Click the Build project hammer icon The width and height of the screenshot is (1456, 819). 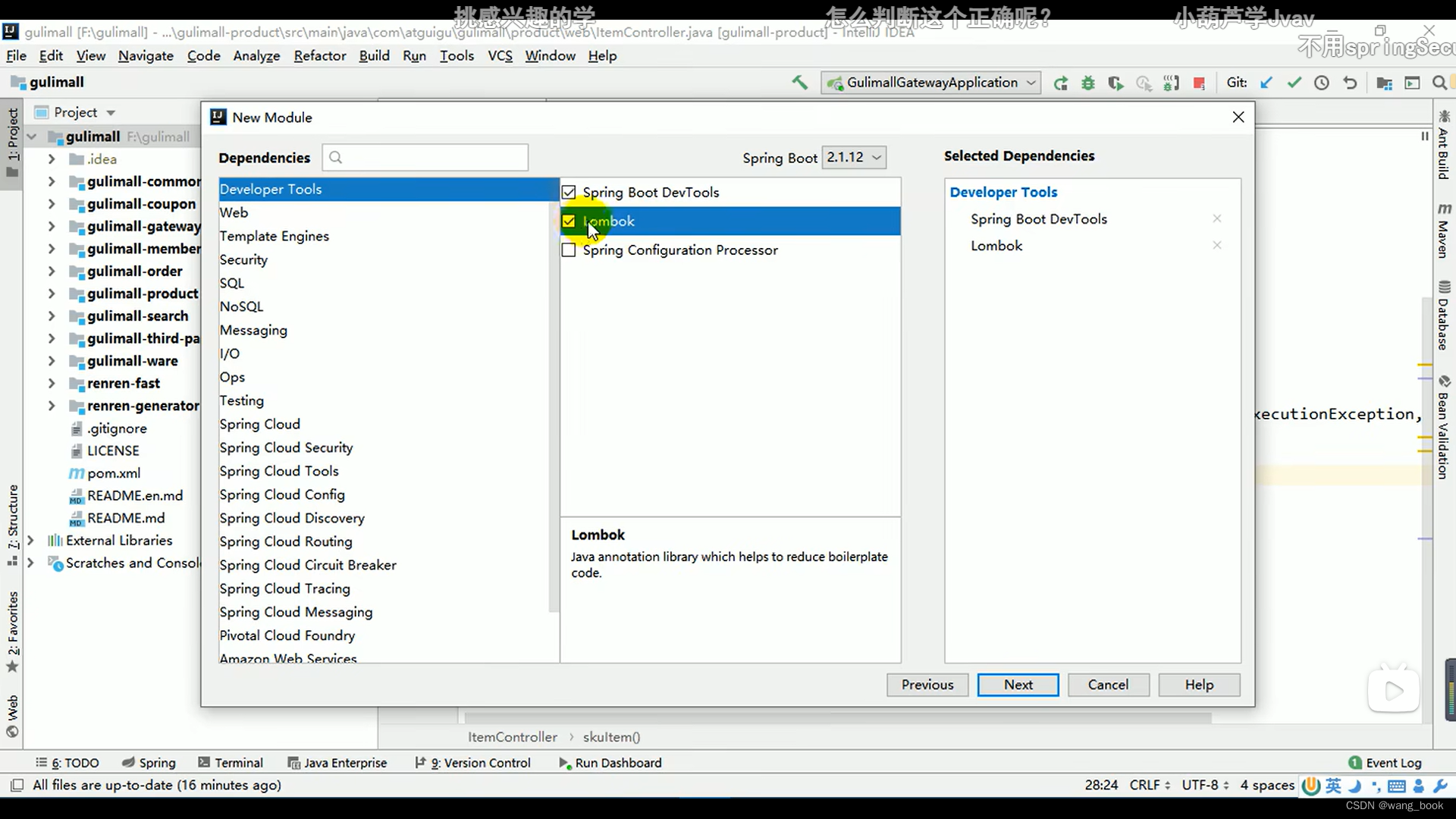(x=799, y=83)
